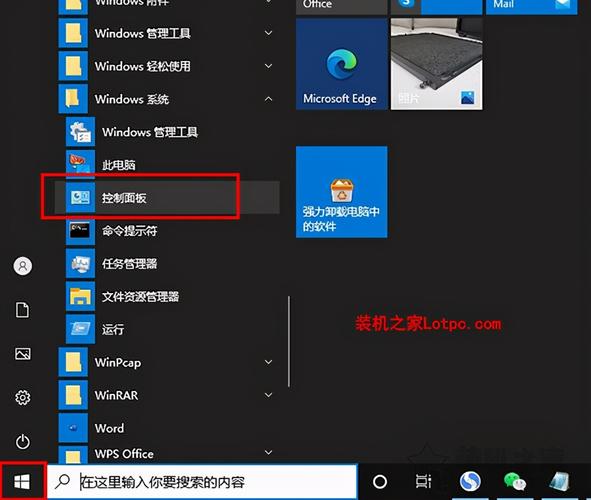The width and height of the screenshot is (591, 500).
Task: Open the Run (运行) icon
Action: point(80,329)
